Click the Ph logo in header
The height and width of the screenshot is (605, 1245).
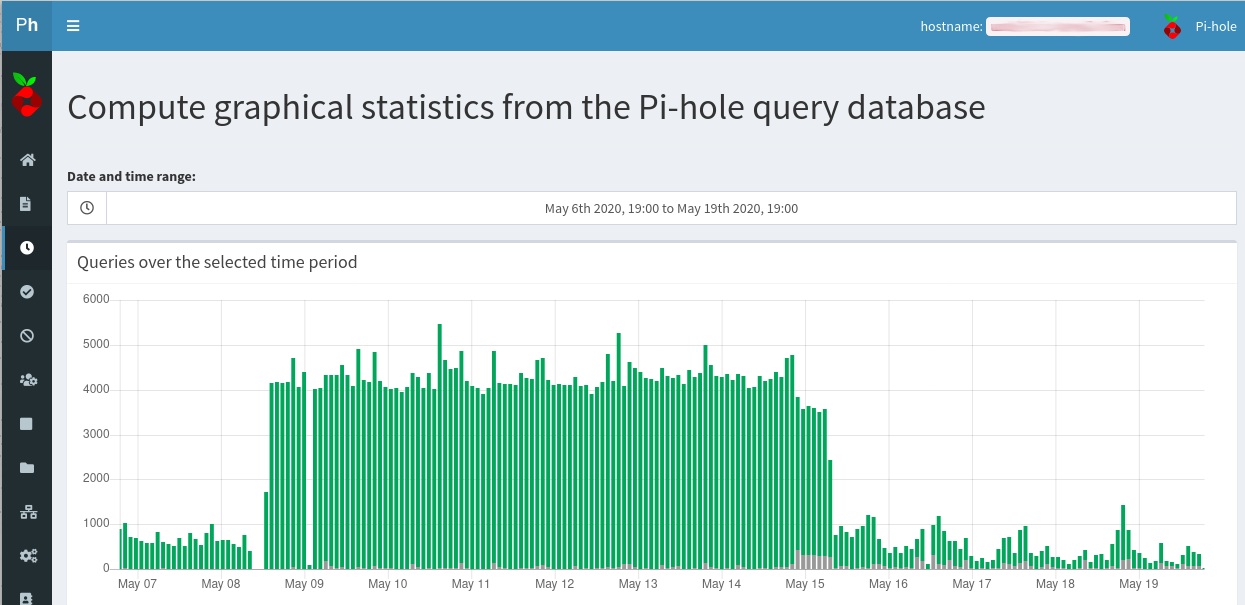tap(27, 25)
